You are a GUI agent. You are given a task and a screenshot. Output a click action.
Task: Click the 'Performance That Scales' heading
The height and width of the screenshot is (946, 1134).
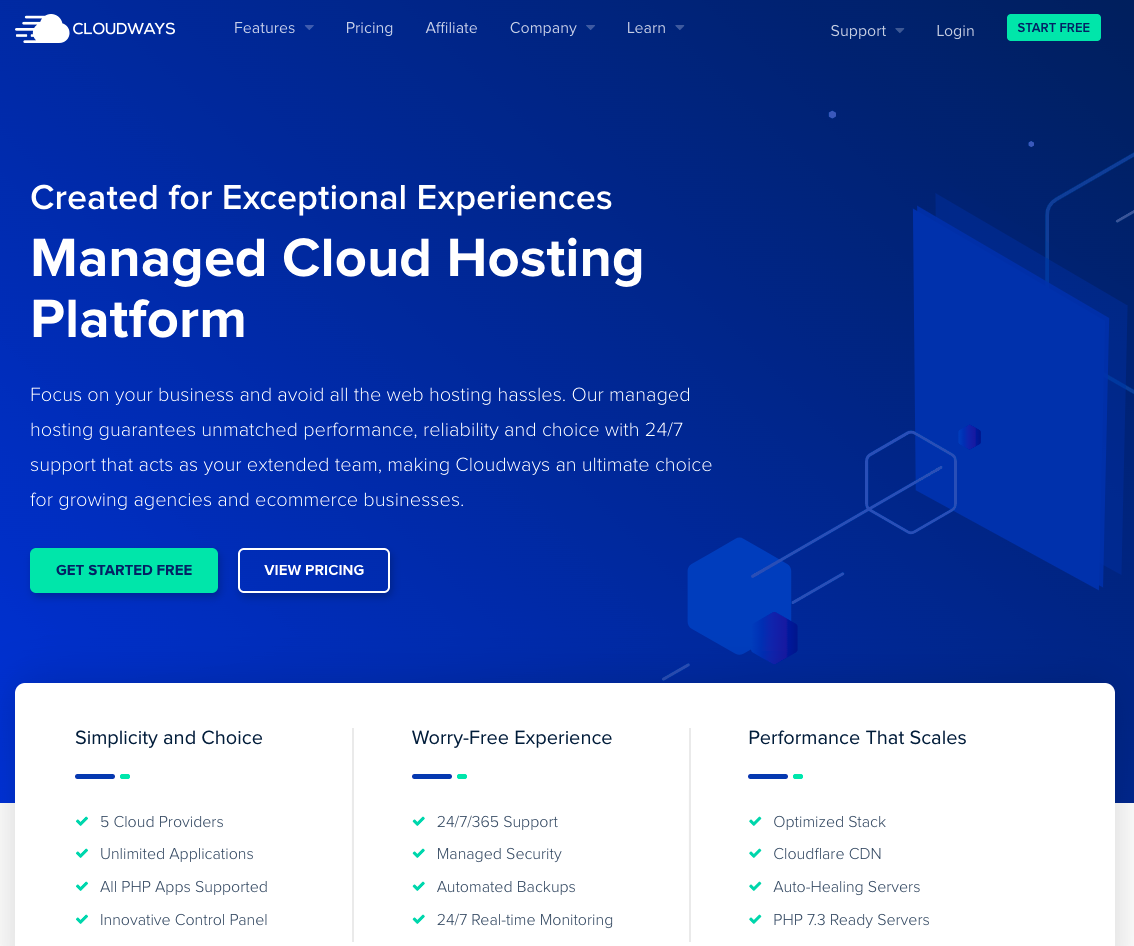coord(857,738)
